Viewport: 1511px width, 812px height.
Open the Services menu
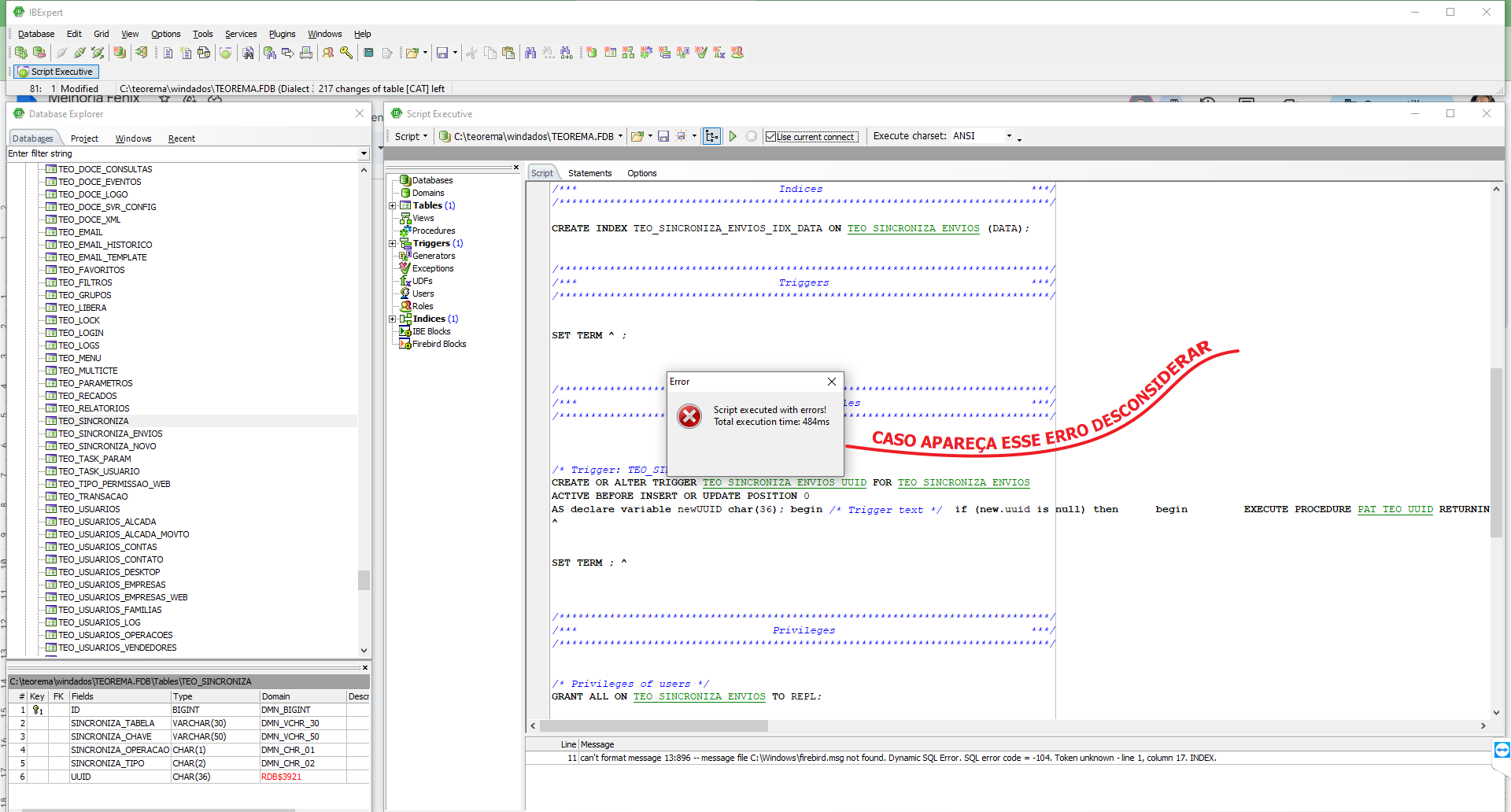(x=241, y=34)
